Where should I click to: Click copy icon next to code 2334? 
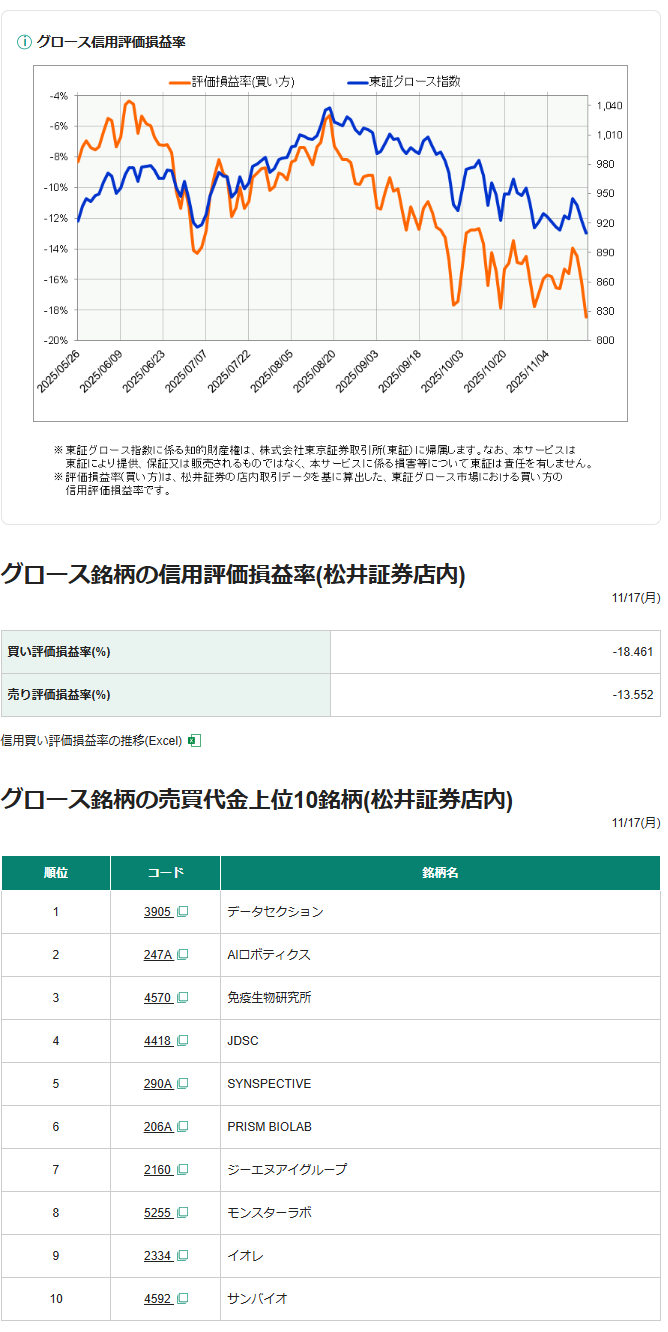point(183,1256)
